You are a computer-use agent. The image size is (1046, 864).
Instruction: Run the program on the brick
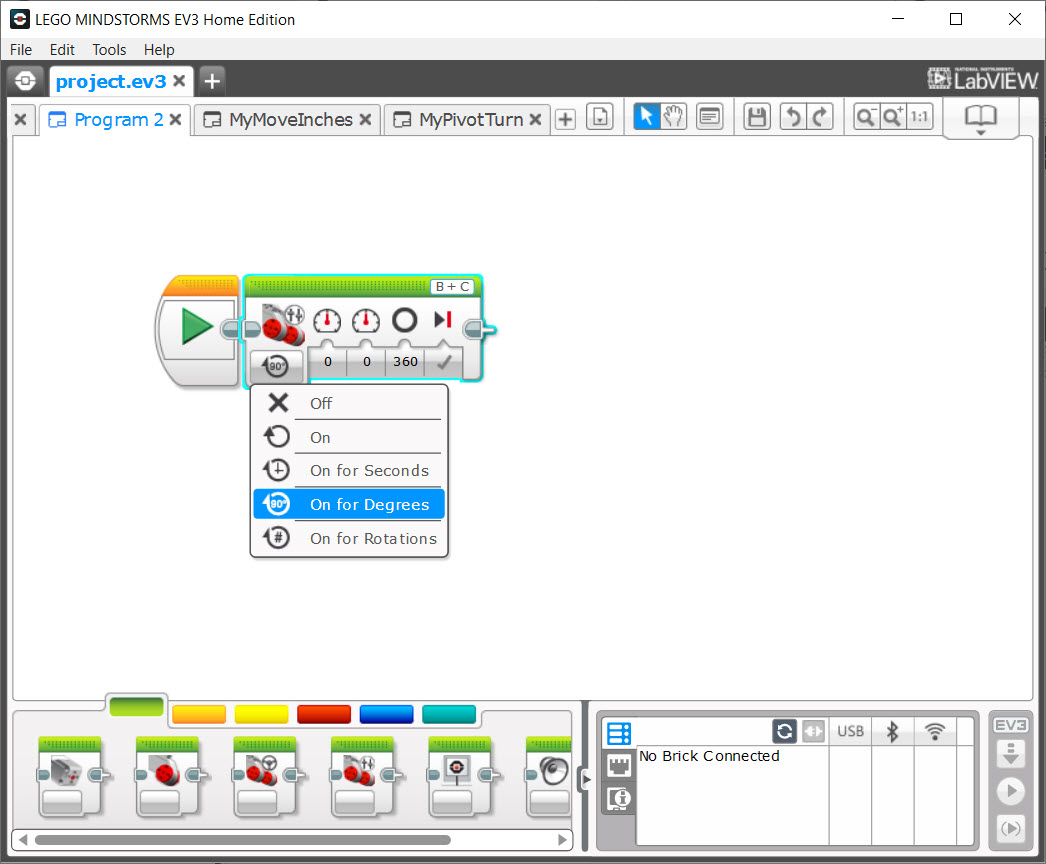click(1010, 791)
